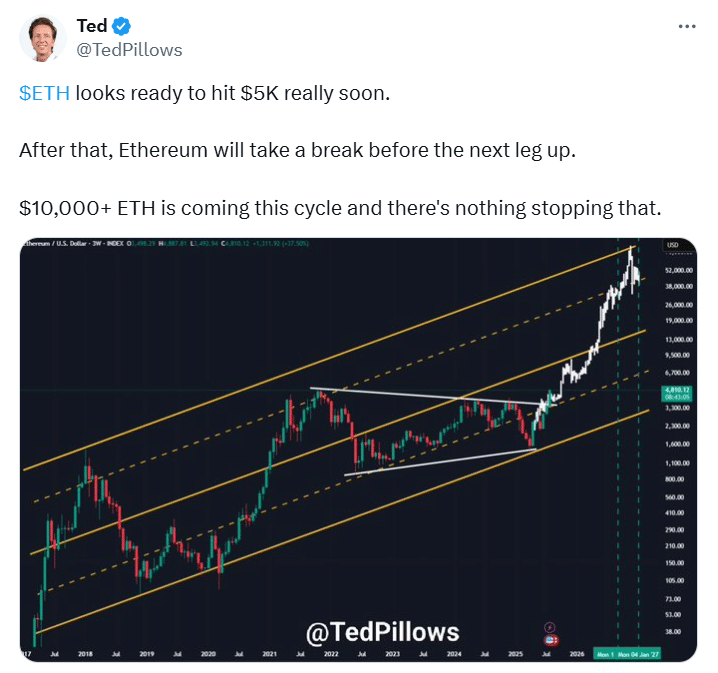Click the 38.00 price level on axis

[673, 631]
